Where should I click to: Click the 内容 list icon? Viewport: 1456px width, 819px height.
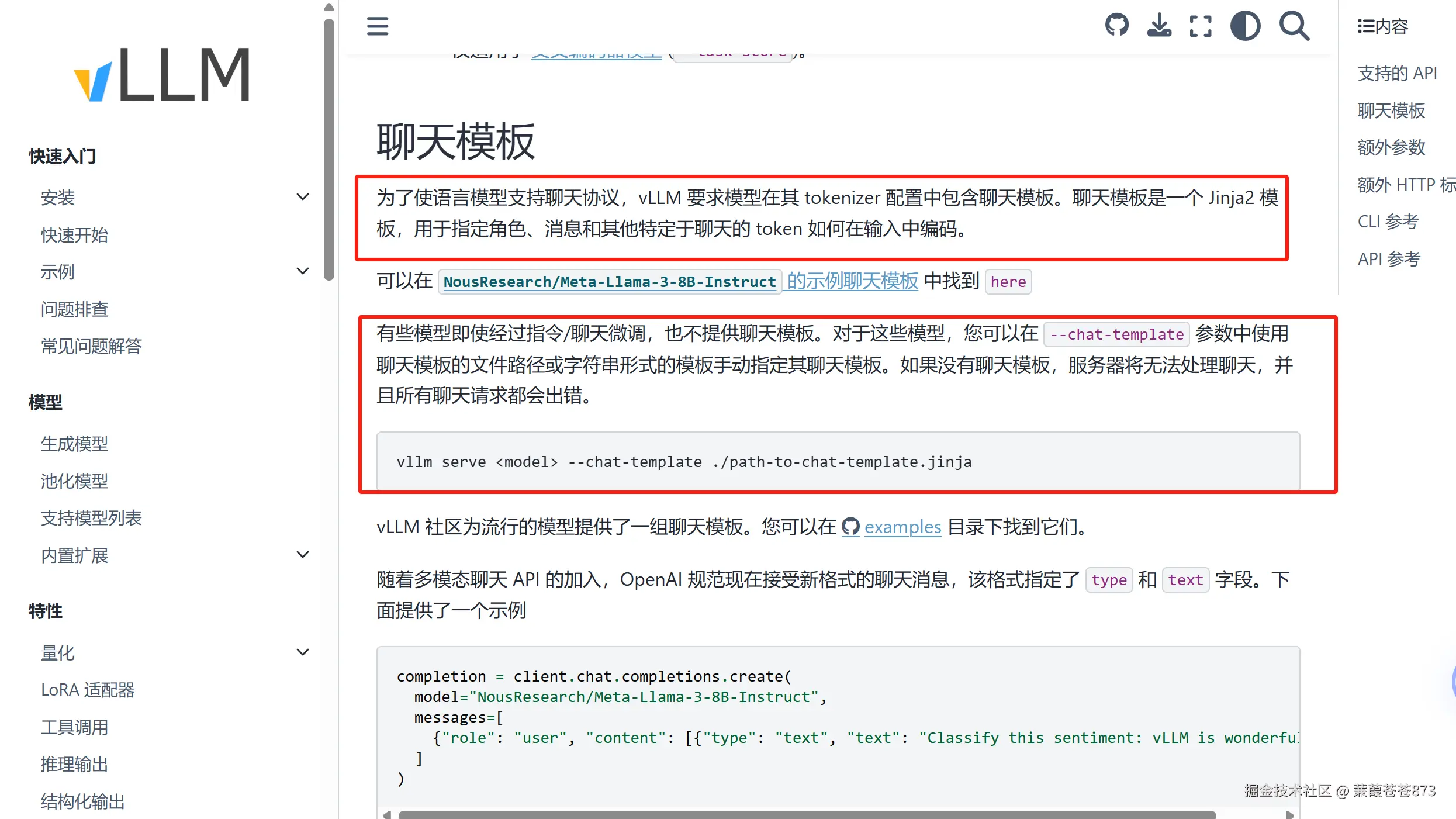click(x=1365, y=26)
